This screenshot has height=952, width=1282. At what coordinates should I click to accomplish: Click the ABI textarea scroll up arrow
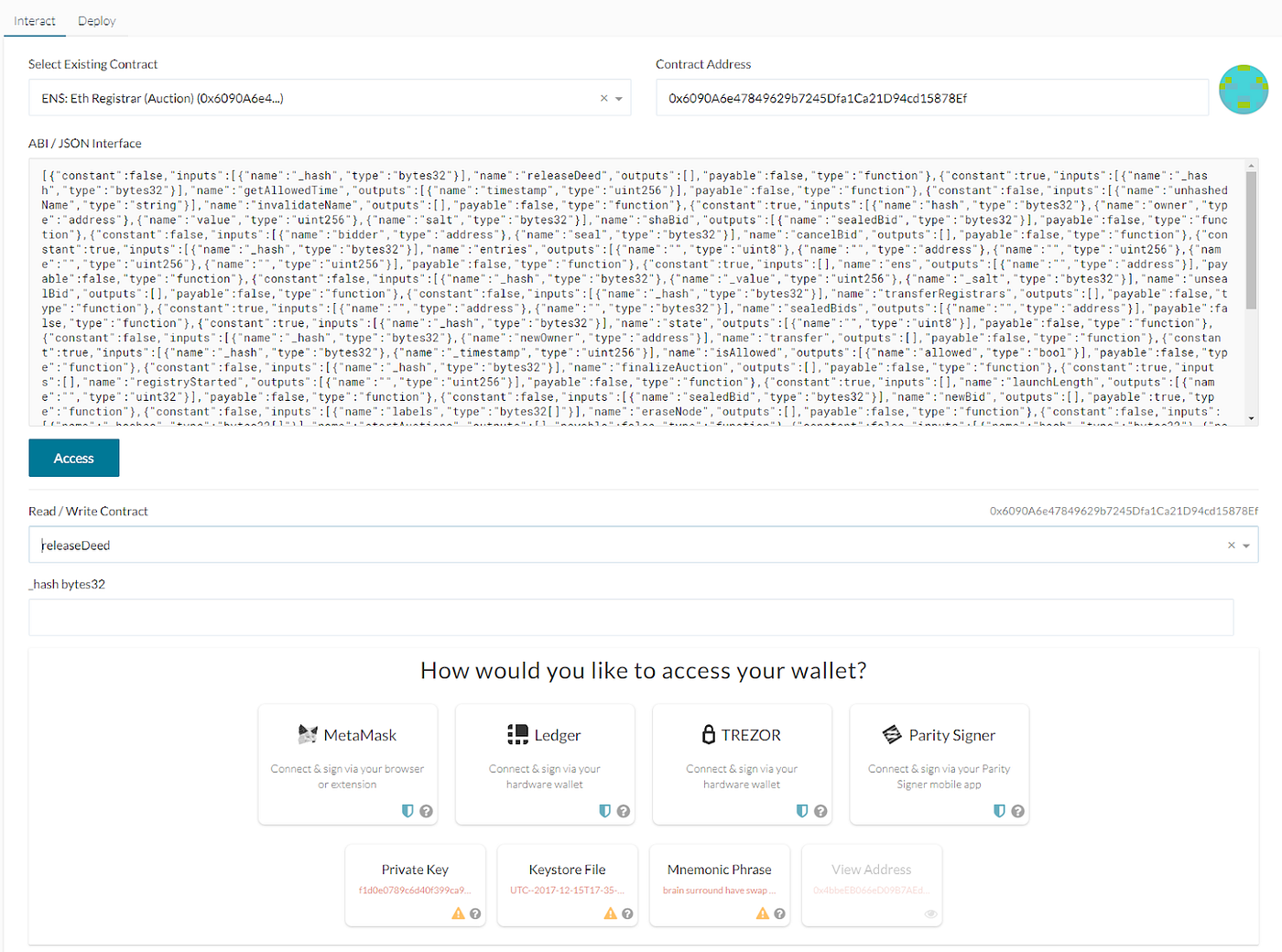point(1251,167)
